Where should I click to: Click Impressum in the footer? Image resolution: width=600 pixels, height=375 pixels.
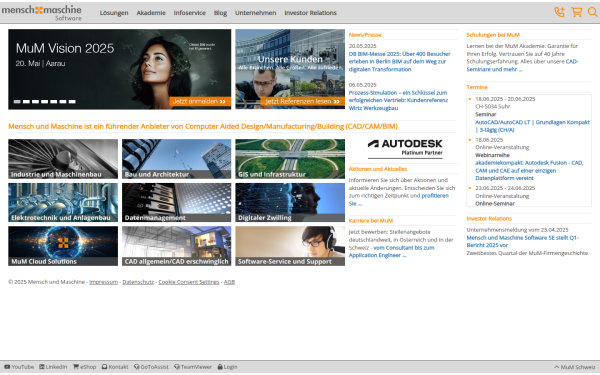103,282
